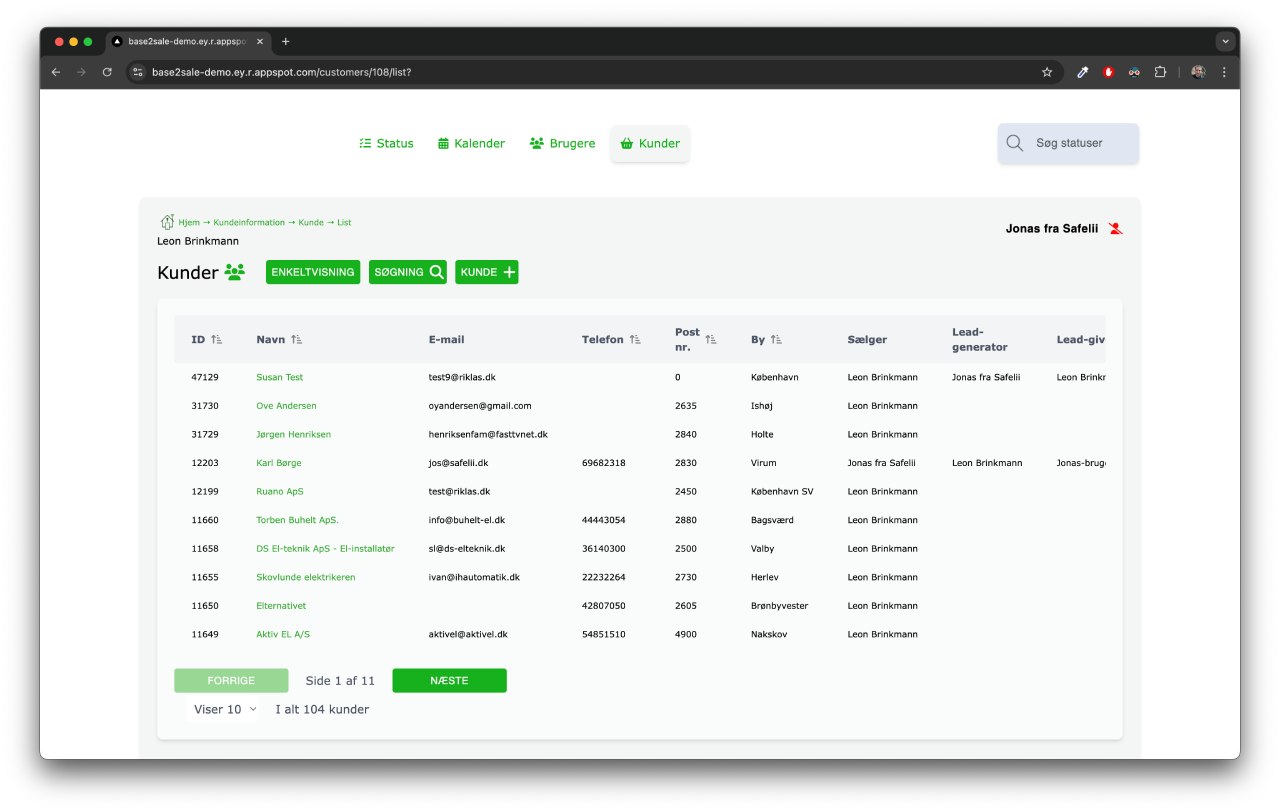
Task: Bookmark this page with the star icon
Action: pyautogui.click(x=1047, y=72)
